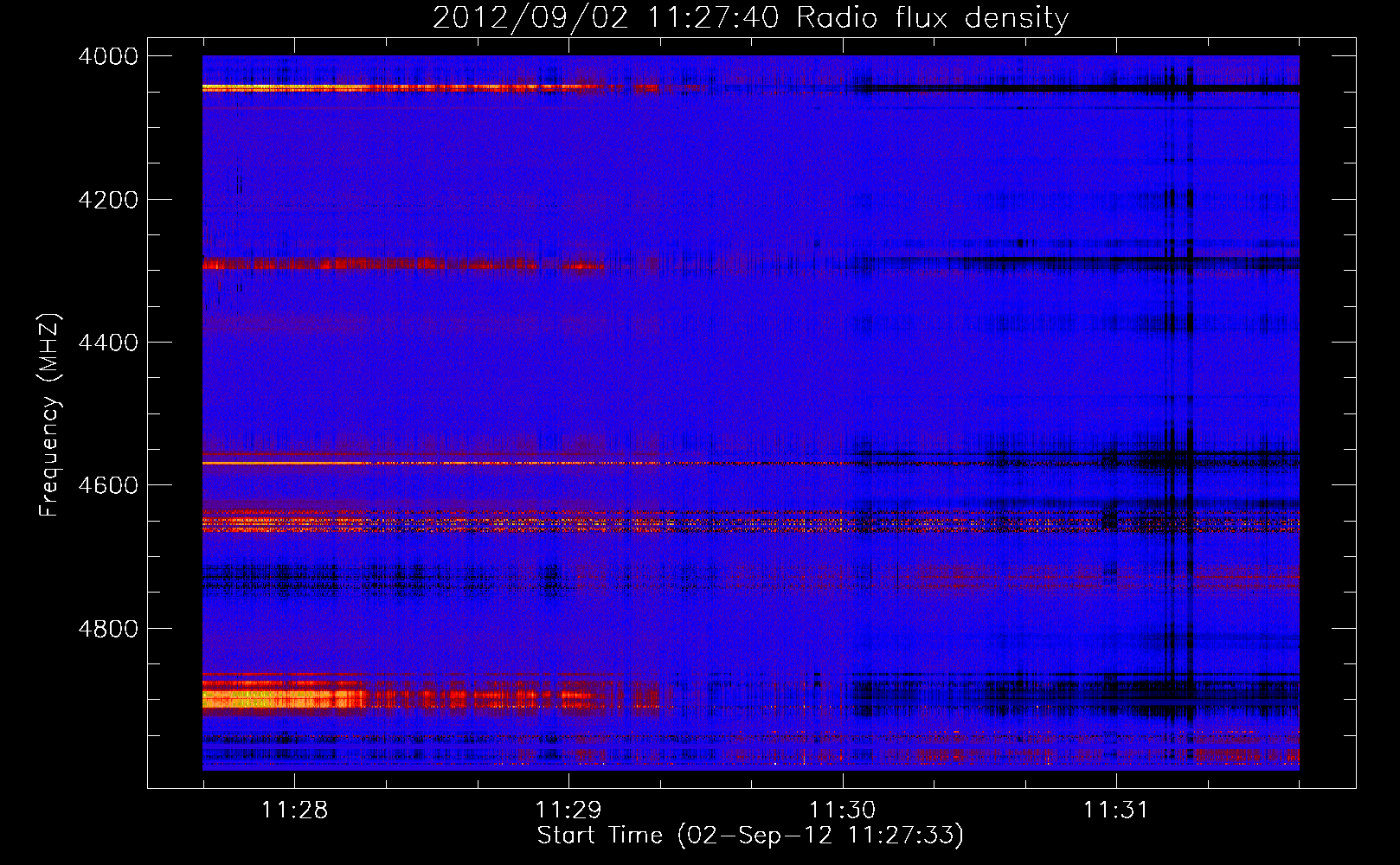1400x865 pixels.
Task: Click the 4200 frequency axis label
Action: [x=108, y=200]
